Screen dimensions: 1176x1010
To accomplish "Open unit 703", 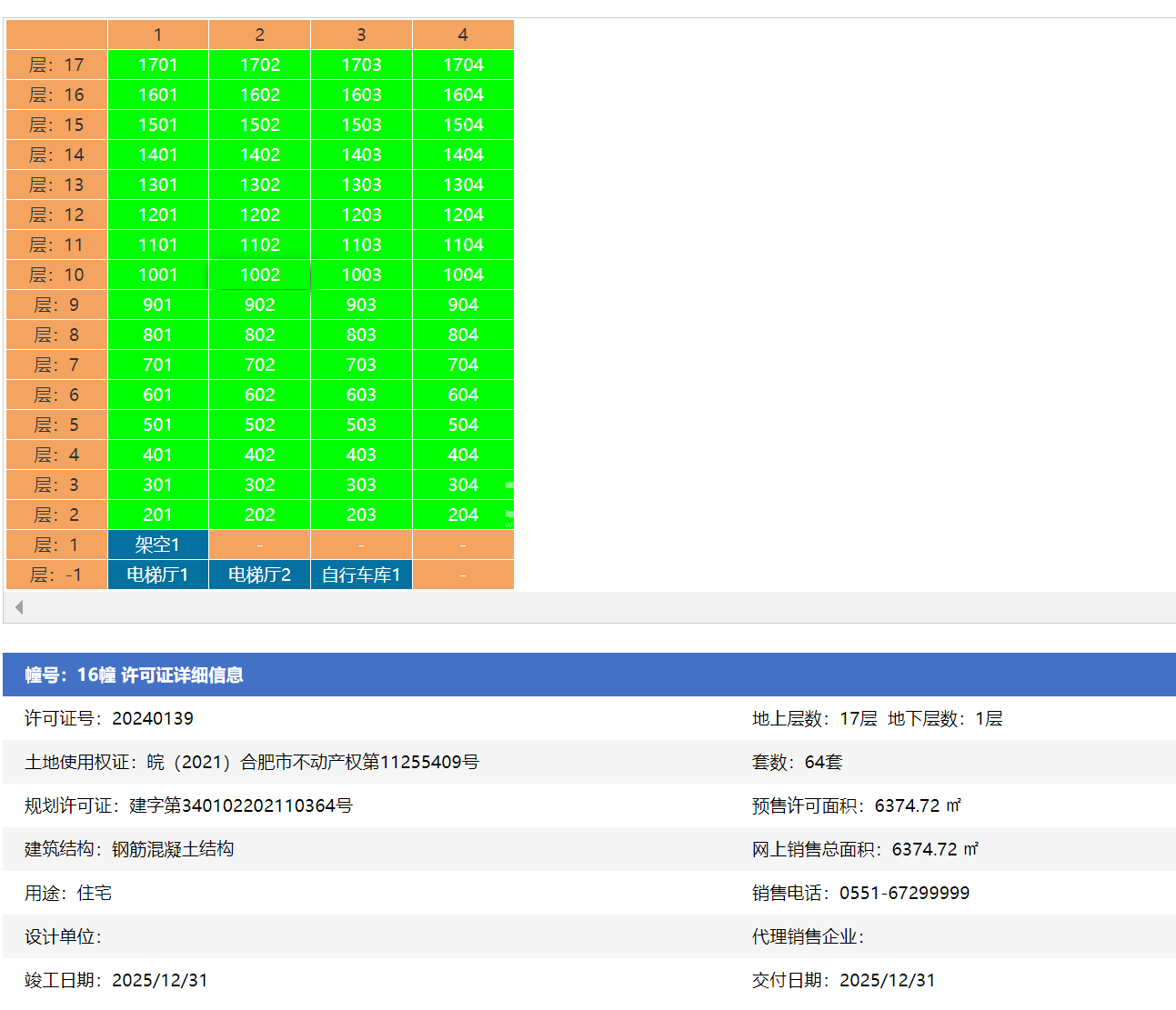I will coord(362,365).
